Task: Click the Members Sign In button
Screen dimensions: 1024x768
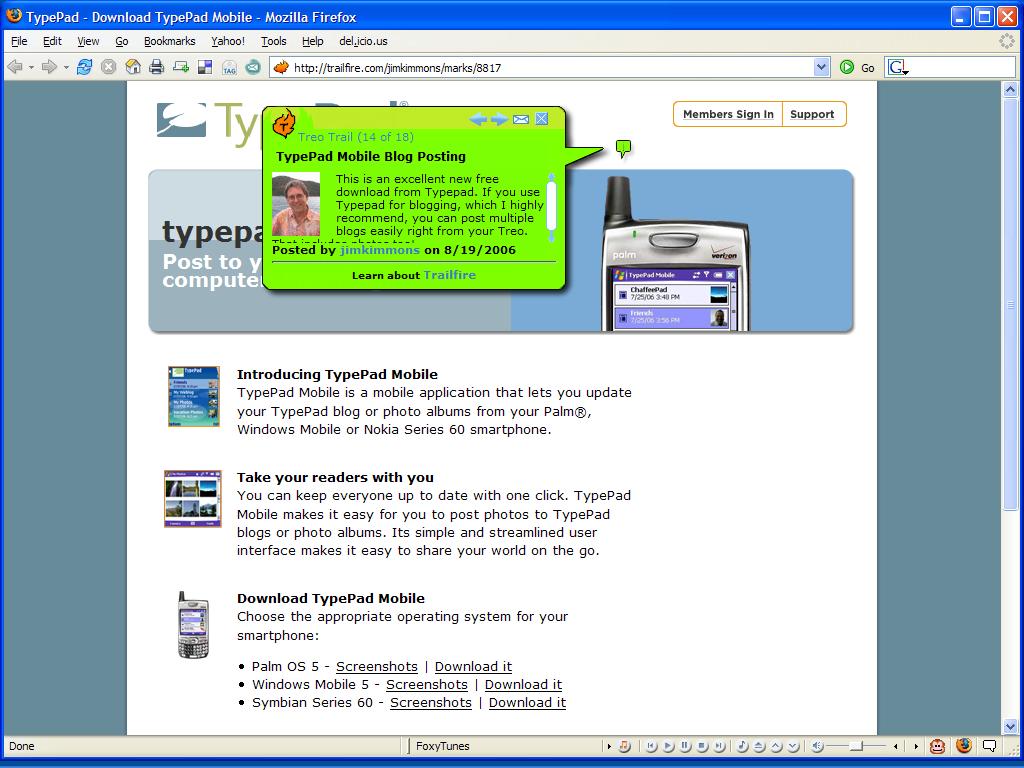Action: [728, 114]
